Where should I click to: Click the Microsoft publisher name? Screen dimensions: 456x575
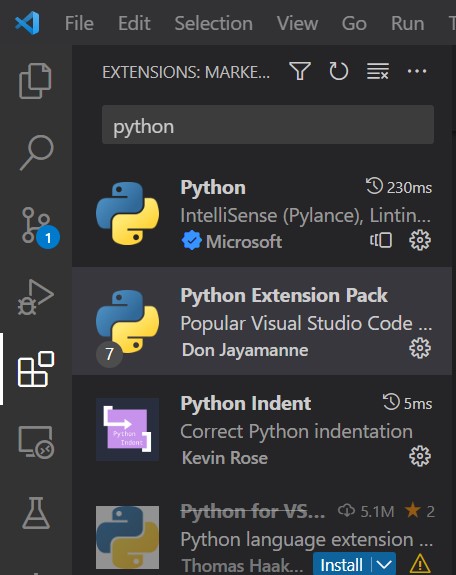tap(244, 242)
